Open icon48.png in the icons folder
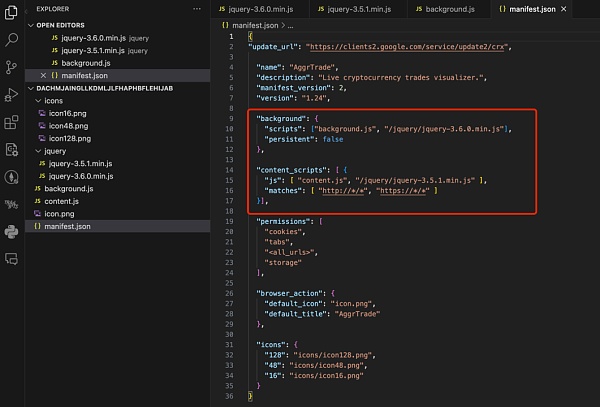The image size is (600, 407). coord(69,126)
